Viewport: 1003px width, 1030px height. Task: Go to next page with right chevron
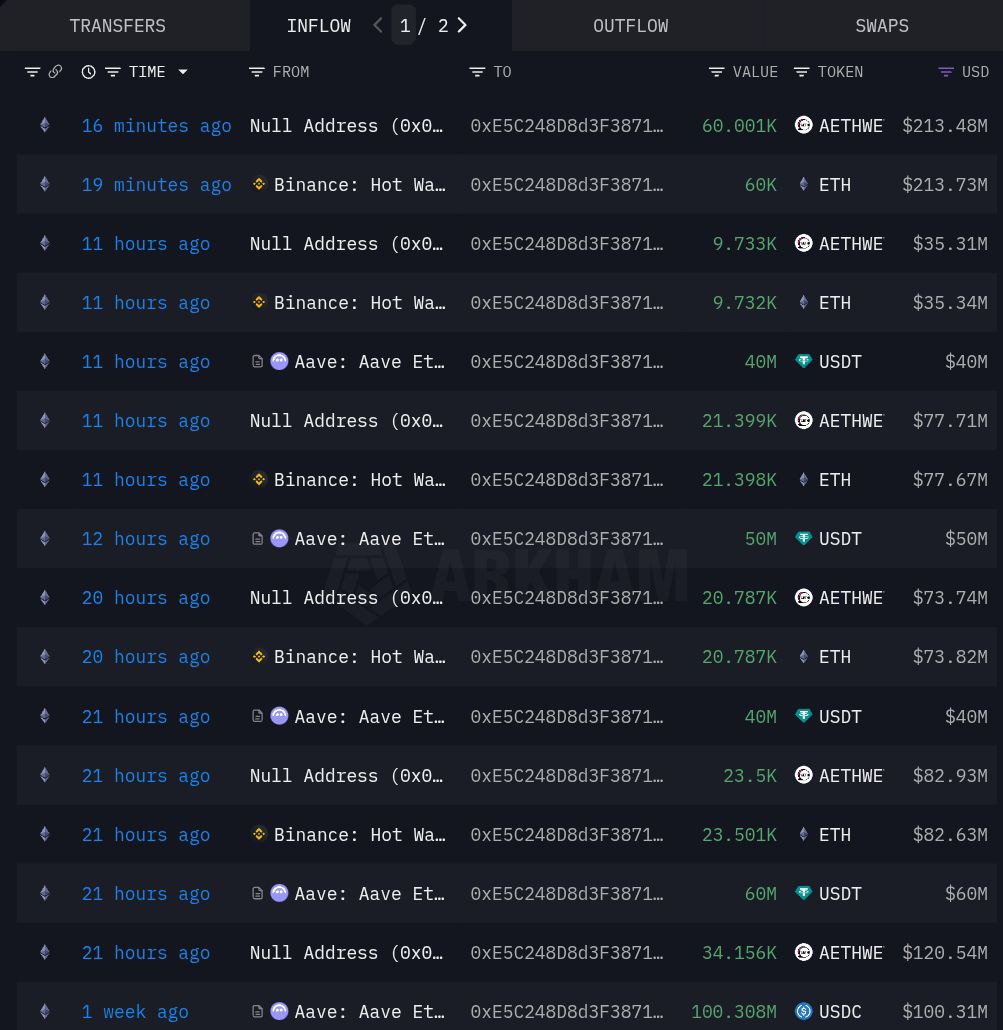coord(461,25)
